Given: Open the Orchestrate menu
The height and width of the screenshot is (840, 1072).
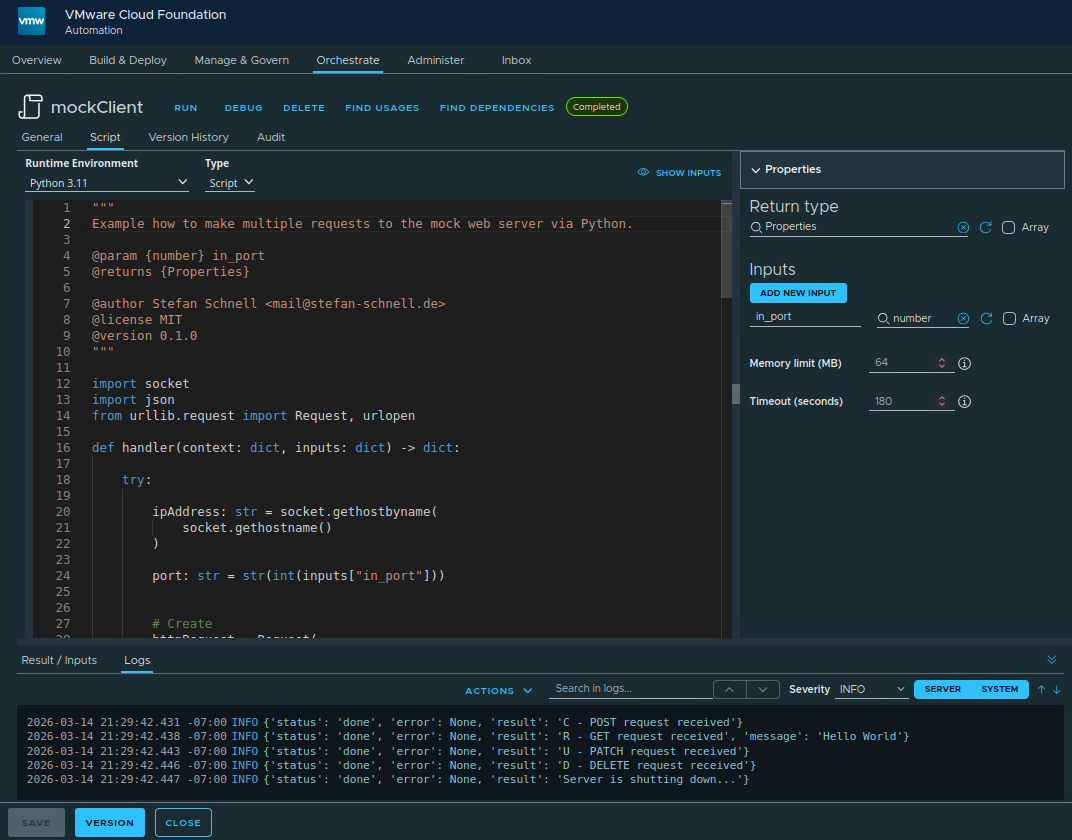Looking at the screenshot, I should pyautogui.click(x=347, y=60).
